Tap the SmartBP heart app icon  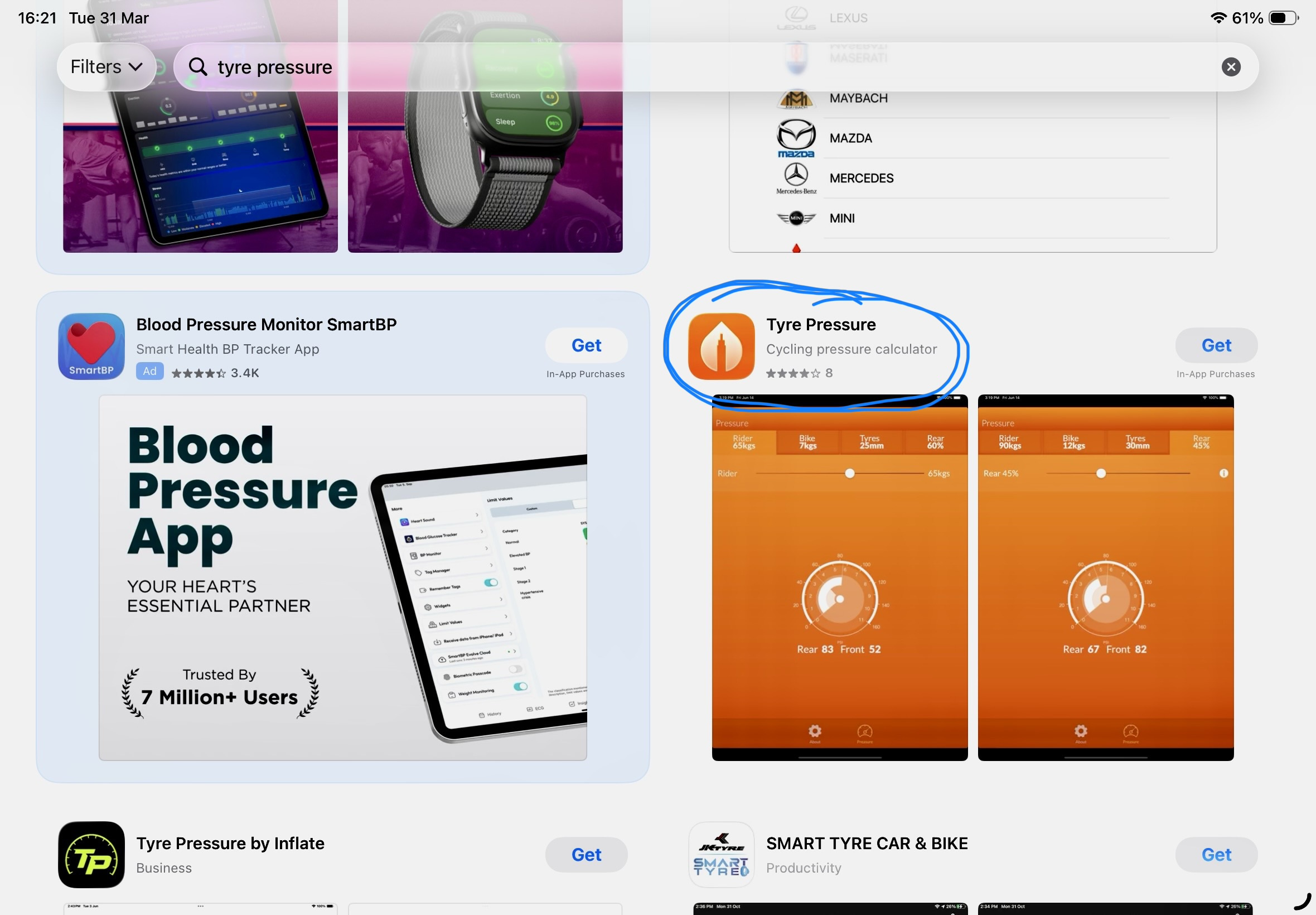pyautogui.click(x=91, y=346)
